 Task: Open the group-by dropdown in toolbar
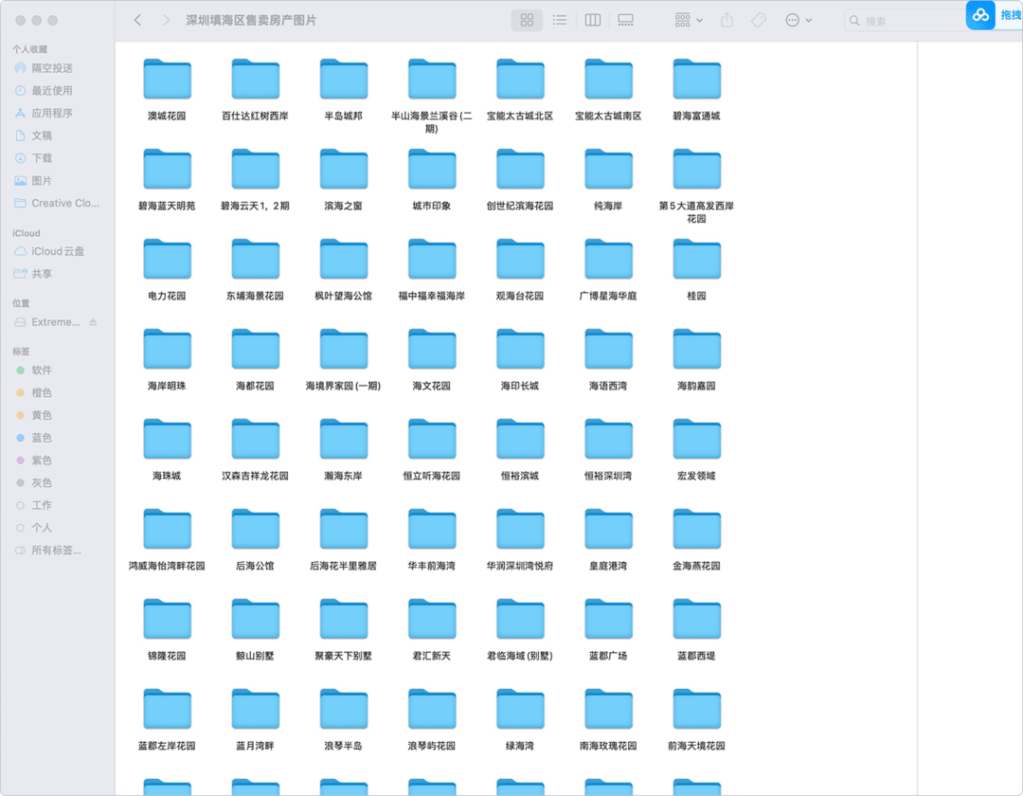click(x=689, y=20)
